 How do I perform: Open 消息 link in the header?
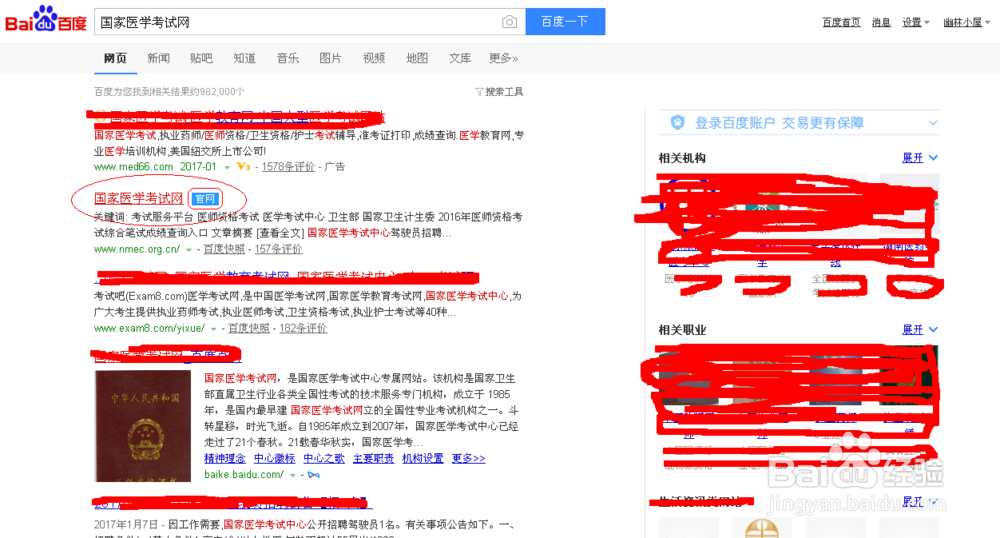(x=881, y=22)
